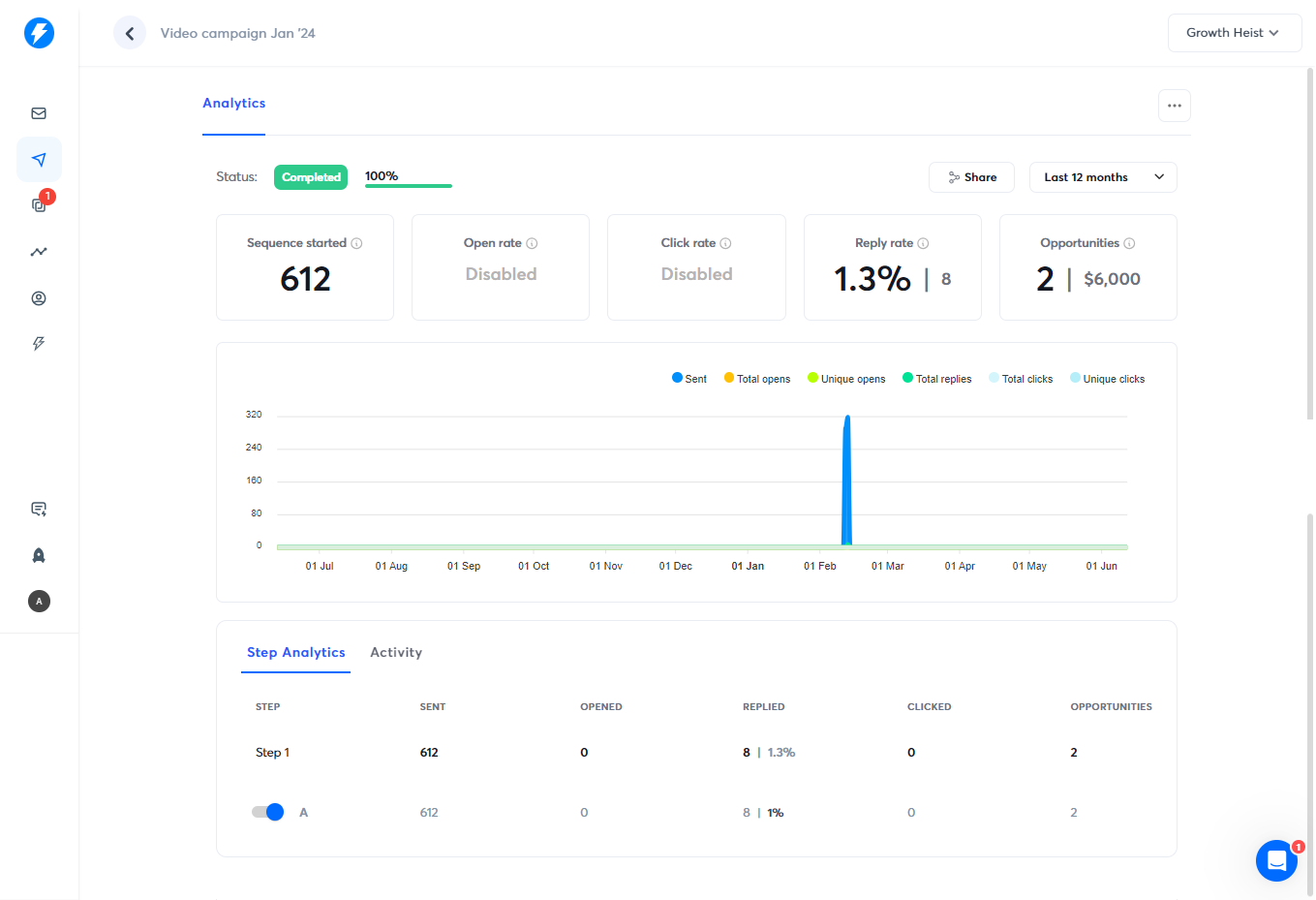Open the mail inbox sidebar icon
This screenshot has width=1316, height=900.
(39, 113)
